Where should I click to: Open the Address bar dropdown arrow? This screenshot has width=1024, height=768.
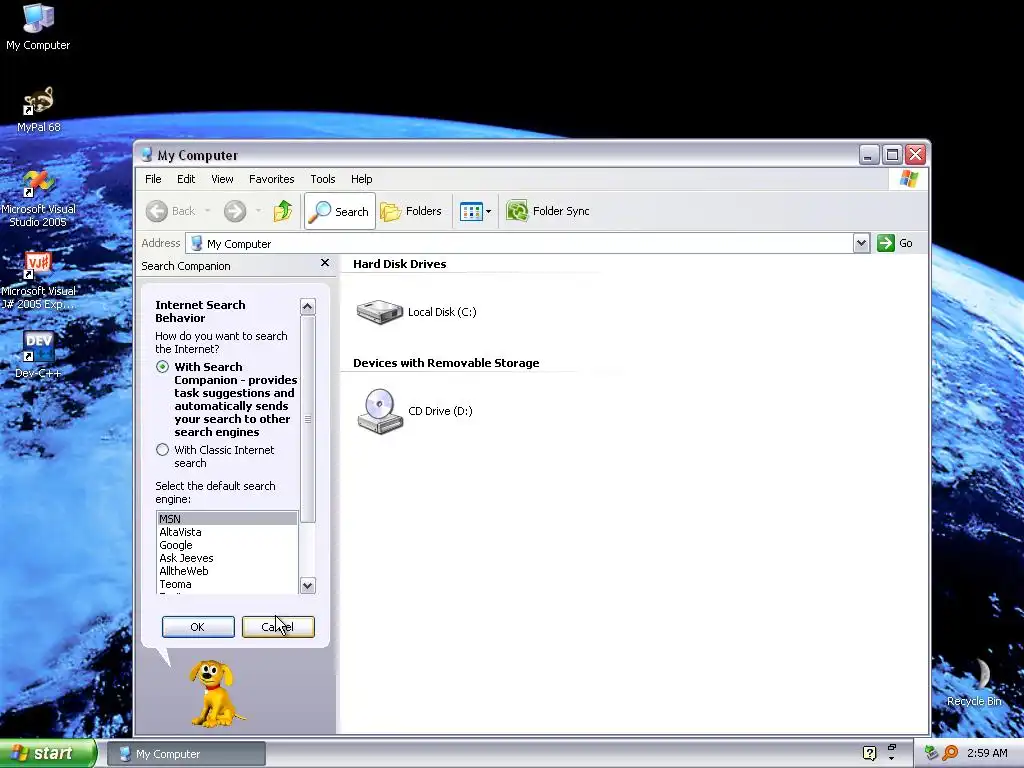[861, 244]
